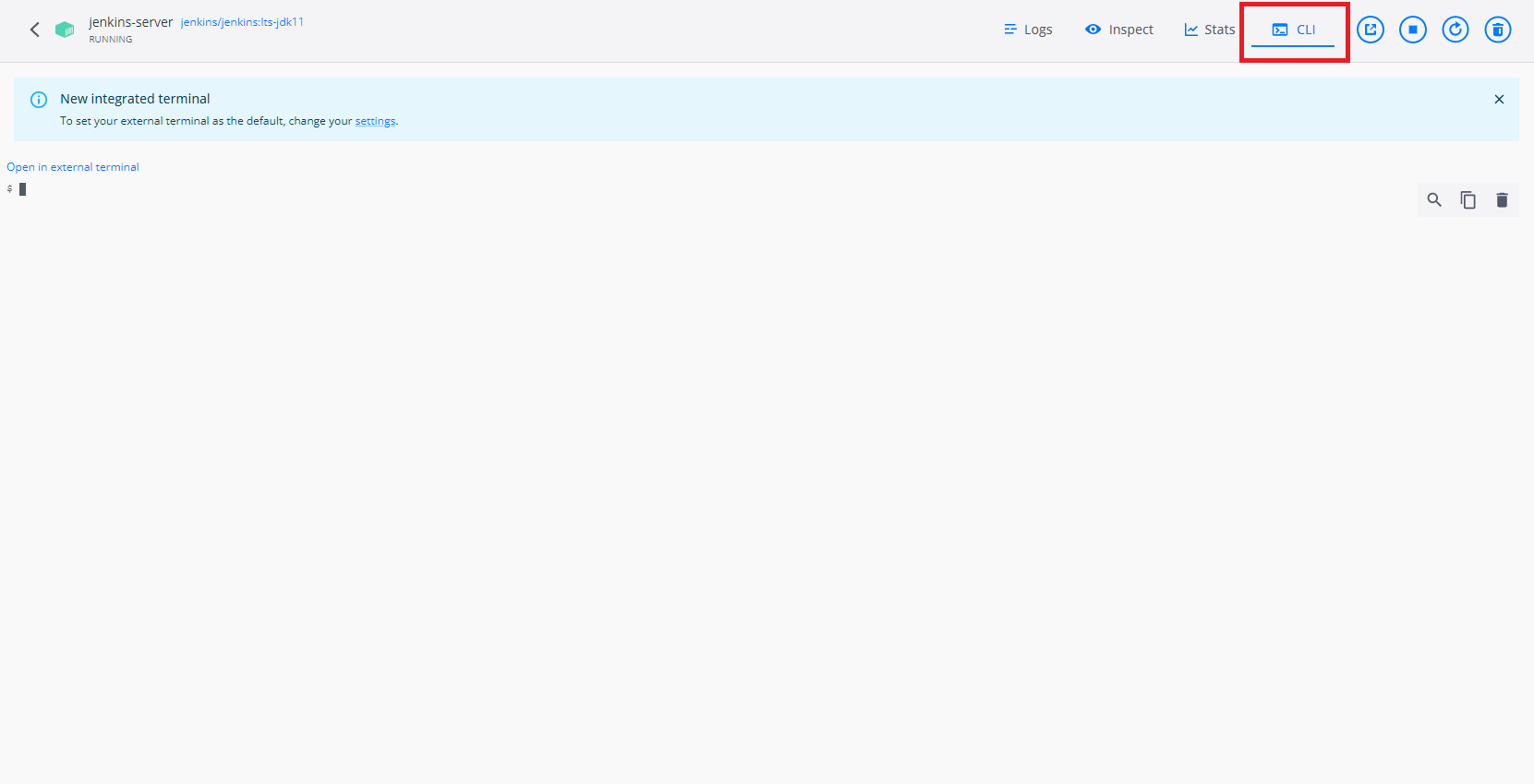
Task: Delete the jenkins-server container using the trash icon
Action: [x=1498, y=30]
